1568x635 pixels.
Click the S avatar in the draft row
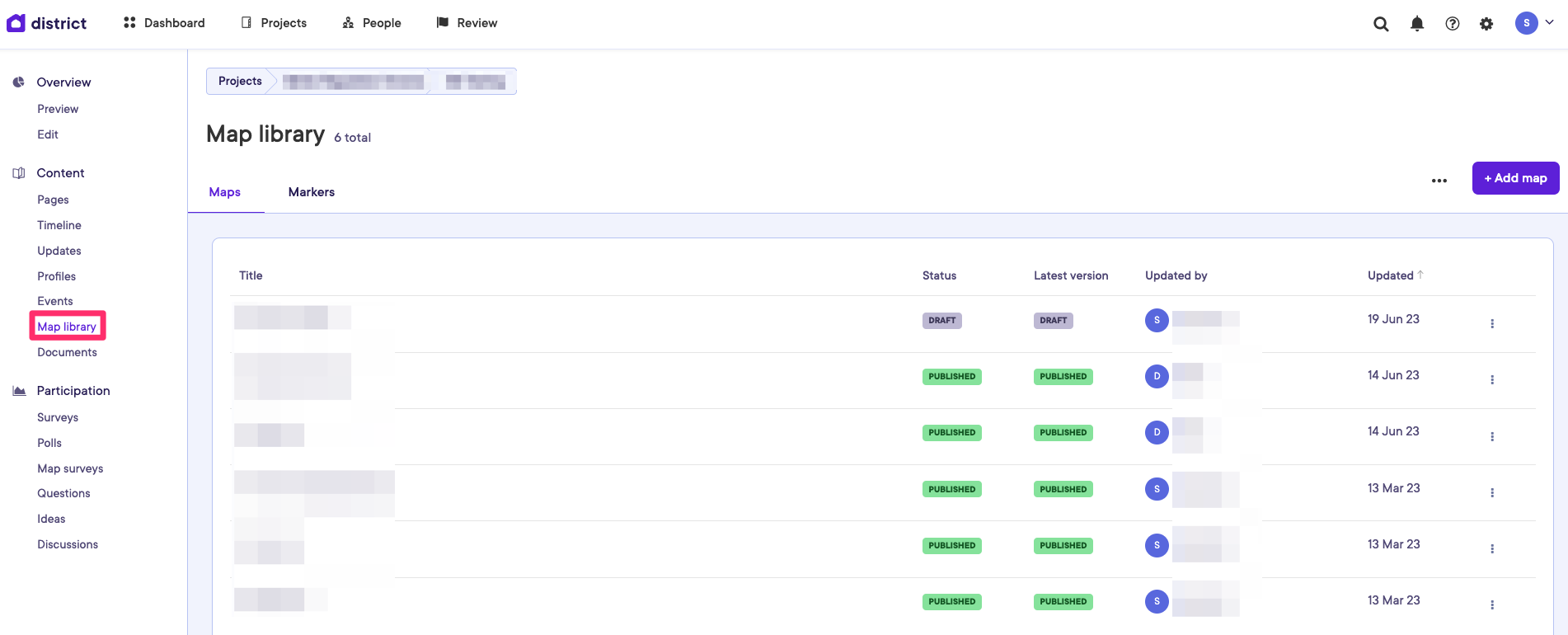(x=1157, y=320)
